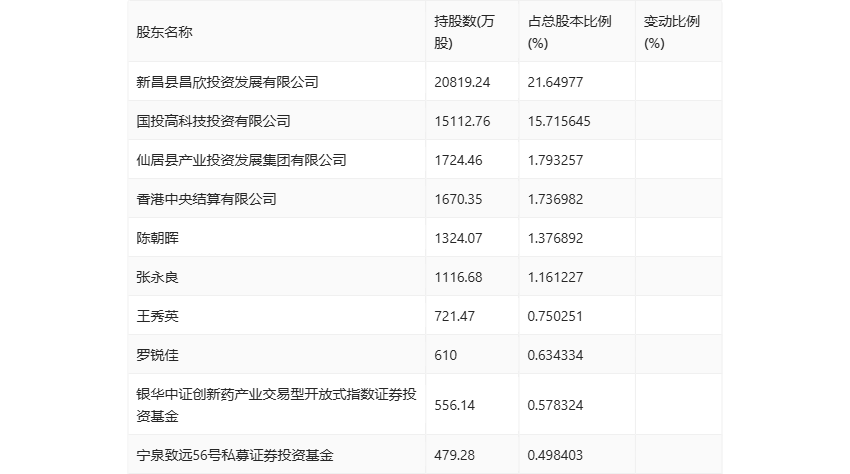
Task: Select the 股东名称 column header
Action: coord(164,32)
